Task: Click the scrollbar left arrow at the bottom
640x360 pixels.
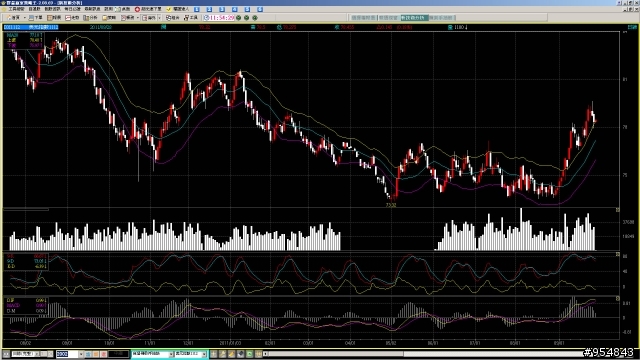Action: (265, 354)
